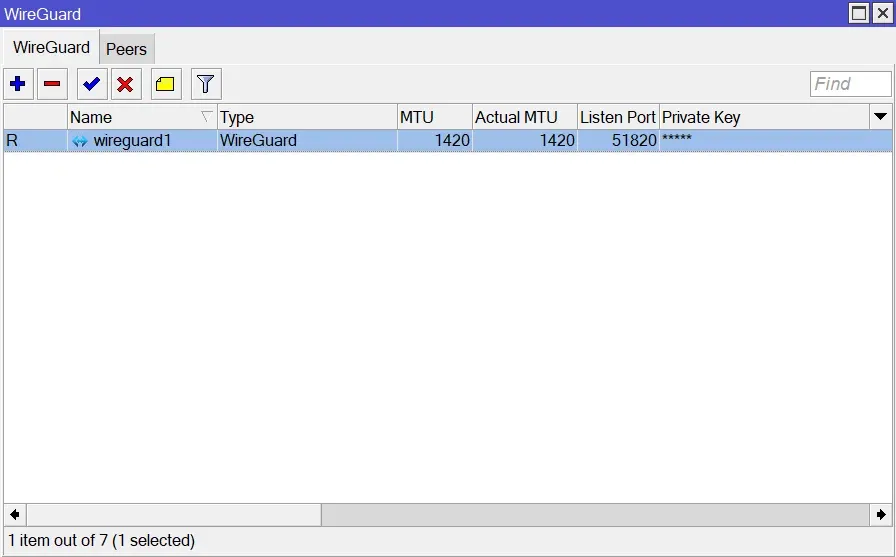Click the yellow Comment note icon
896x557 pixels.
pyautogui.click(x=166, y=84)
